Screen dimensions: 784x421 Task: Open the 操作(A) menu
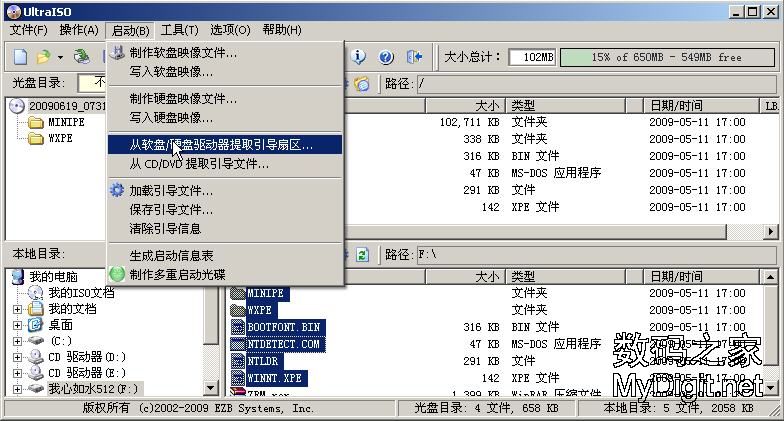click(78, 30)
